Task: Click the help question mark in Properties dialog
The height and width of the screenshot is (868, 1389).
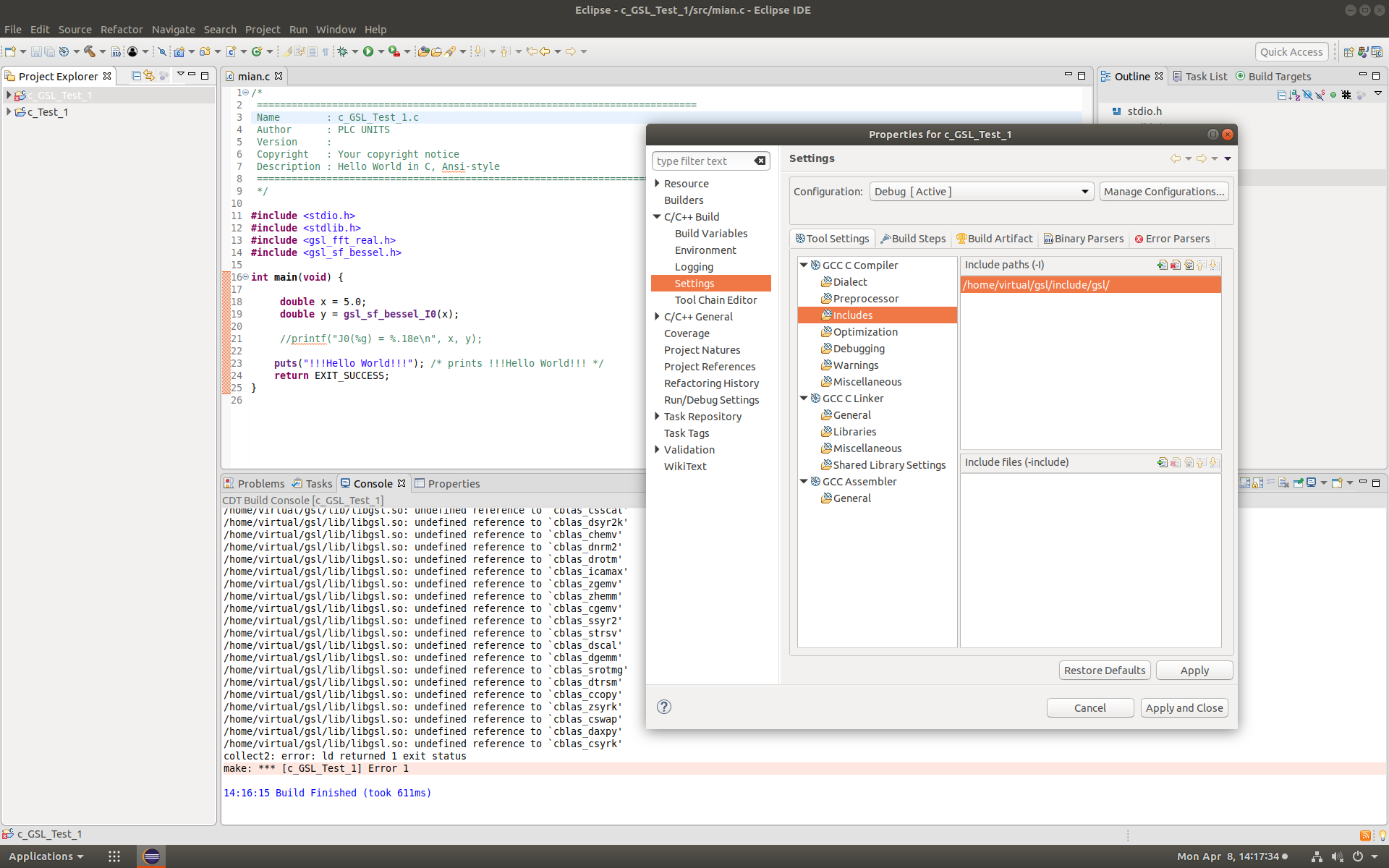Action: (x=663, y=707)
